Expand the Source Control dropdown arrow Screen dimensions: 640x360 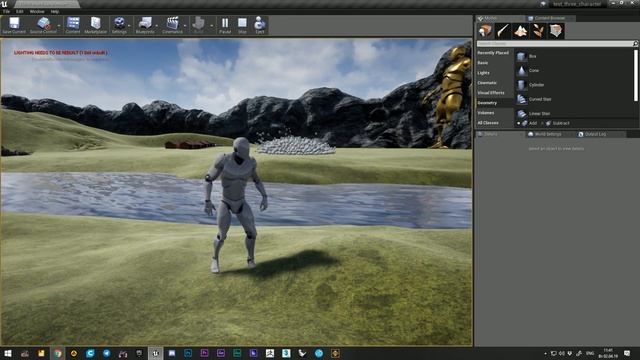[60, 26]
